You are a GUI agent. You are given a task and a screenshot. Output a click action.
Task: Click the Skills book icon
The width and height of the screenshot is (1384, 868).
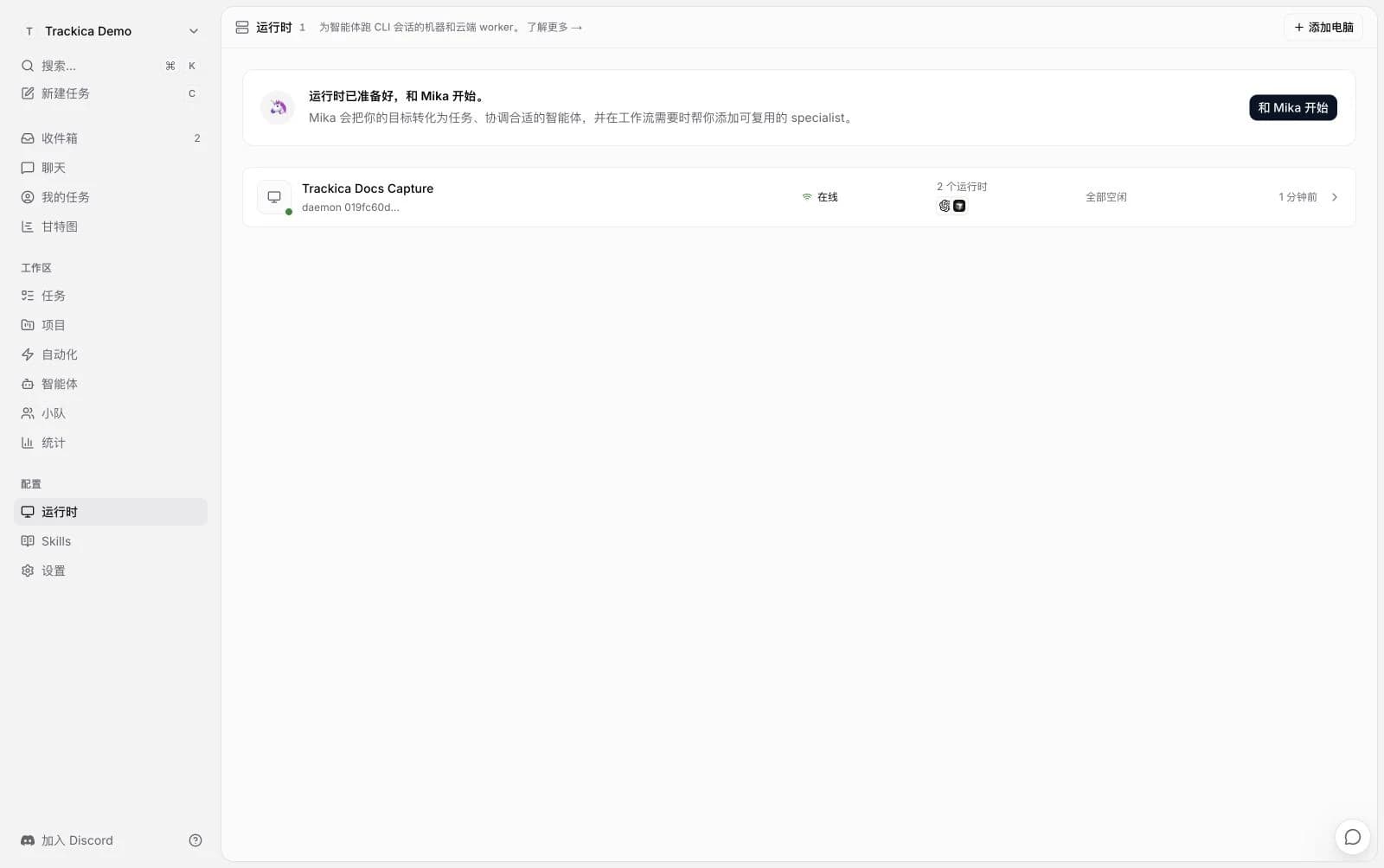click(28, 541)
